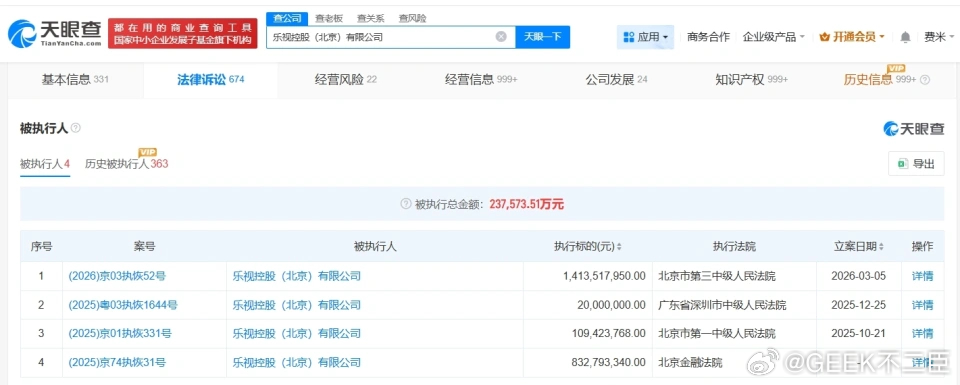The height and width of the screenshot is (385, 960).
Task: Select the 查风险 search tab
Action: (x=412, y=18)
